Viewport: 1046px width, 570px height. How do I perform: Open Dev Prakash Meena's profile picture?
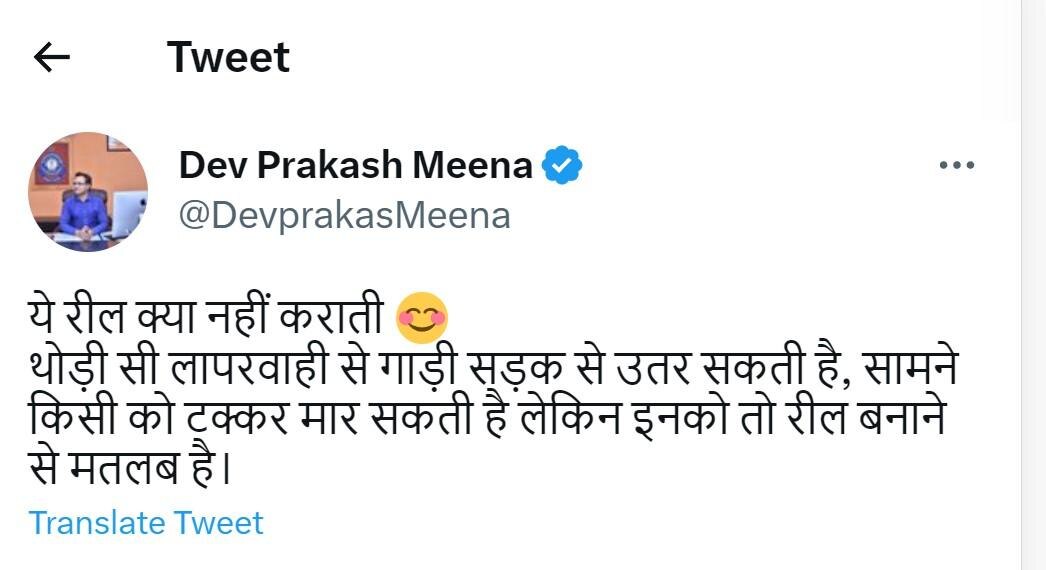pyautogui.click(x=88, y=191)
